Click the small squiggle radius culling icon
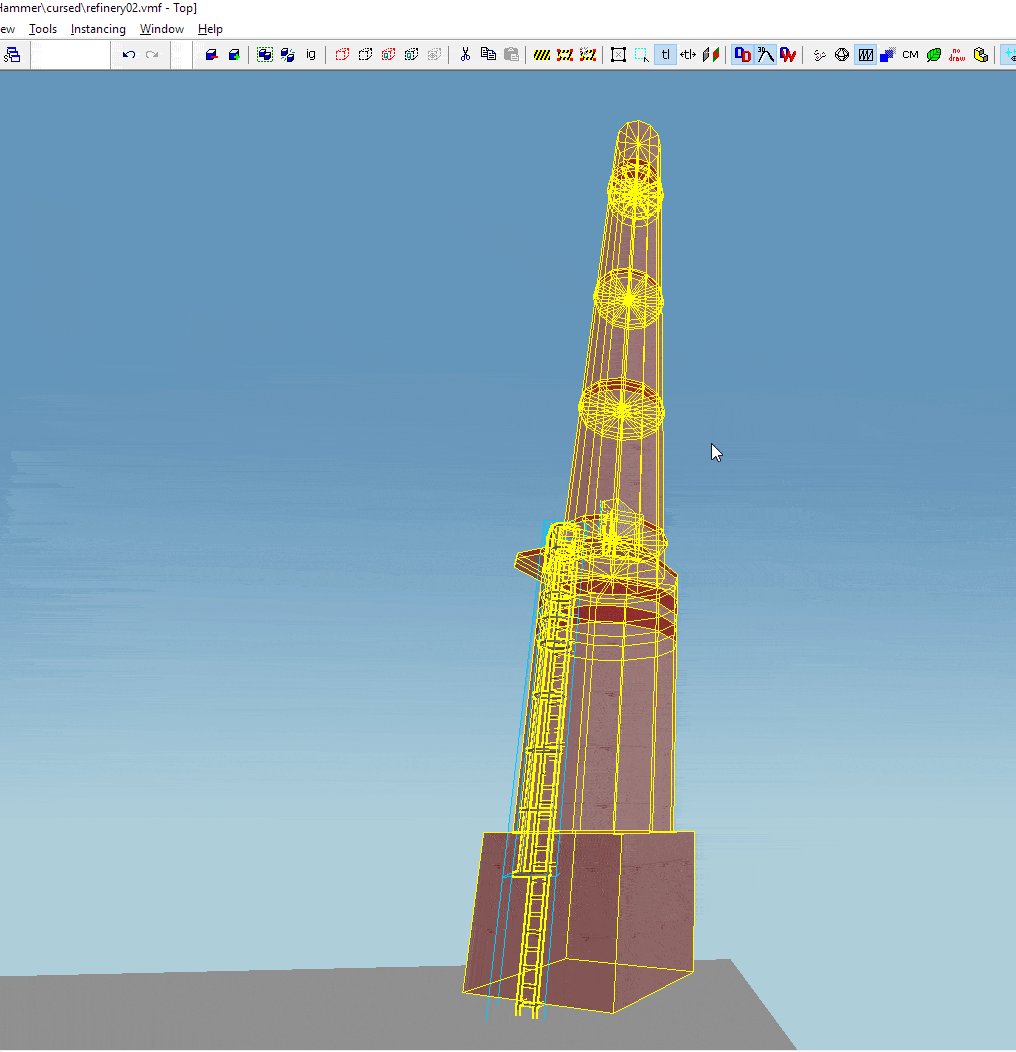The width and height of the screenshot is (1016, 1052). 819,54
